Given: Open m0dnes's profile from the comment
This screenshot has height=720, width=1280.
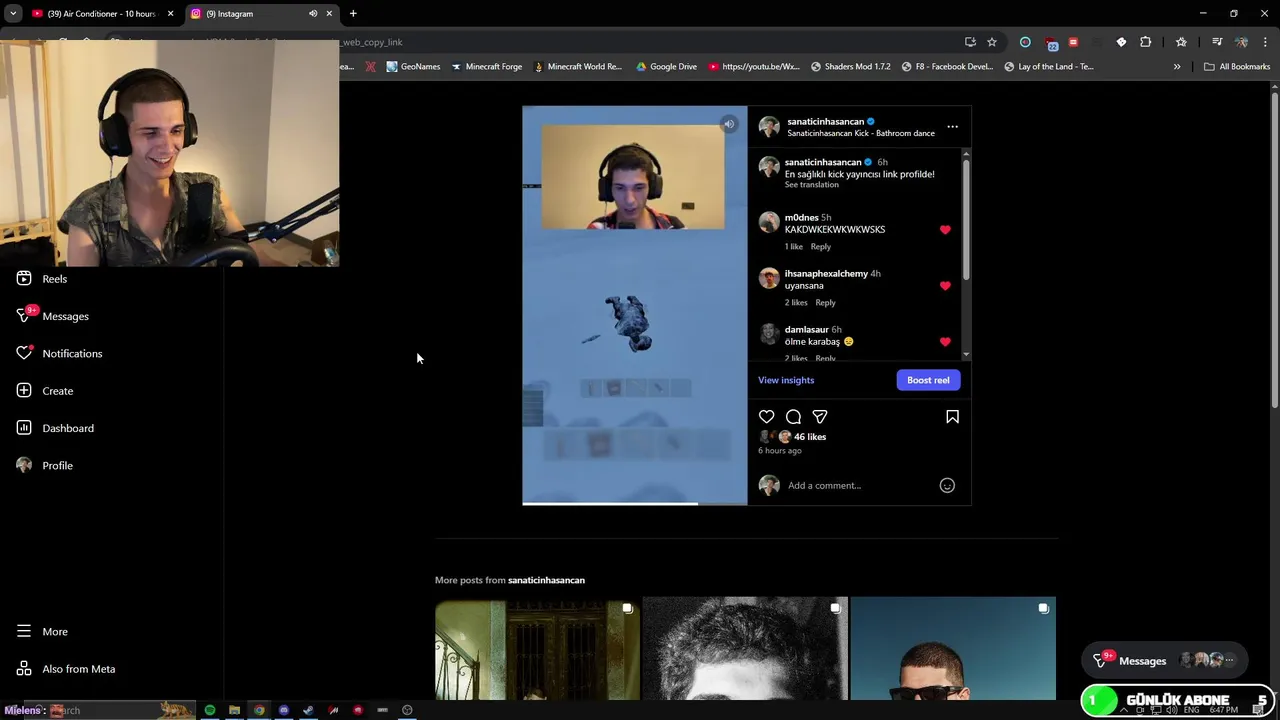Looking at the screenshot, I should pyautogui.click(x=802, y=218).
